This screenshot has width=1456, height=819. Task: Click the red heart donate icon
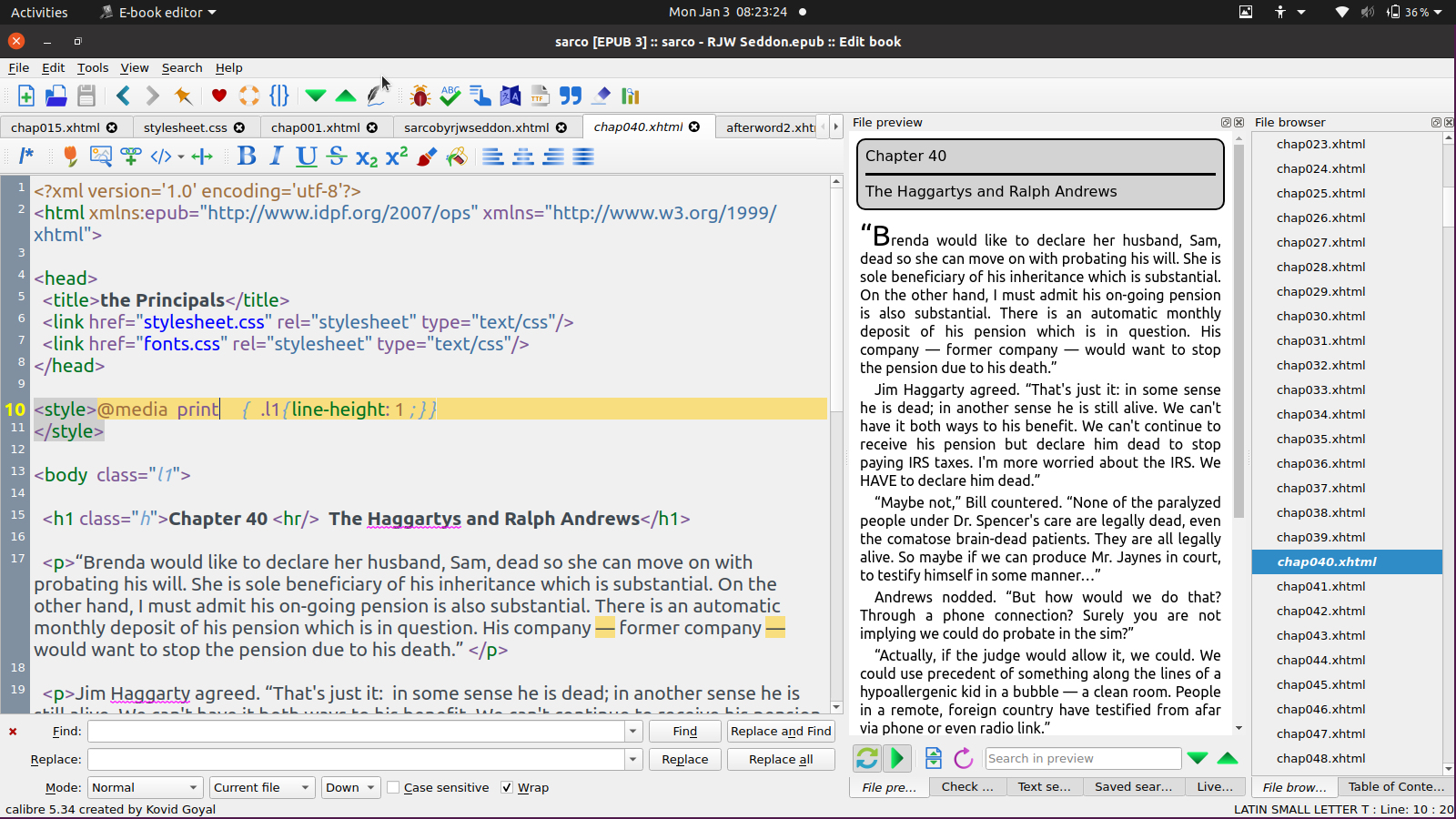[x=218, y=96]
